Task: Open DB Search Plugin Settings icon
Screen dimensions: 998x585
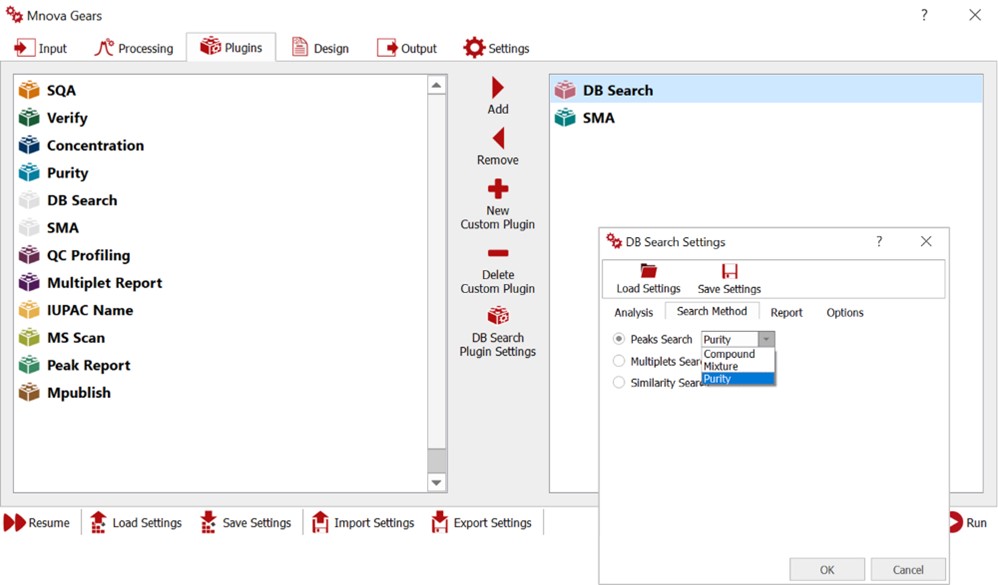Action: pos(497,316)
